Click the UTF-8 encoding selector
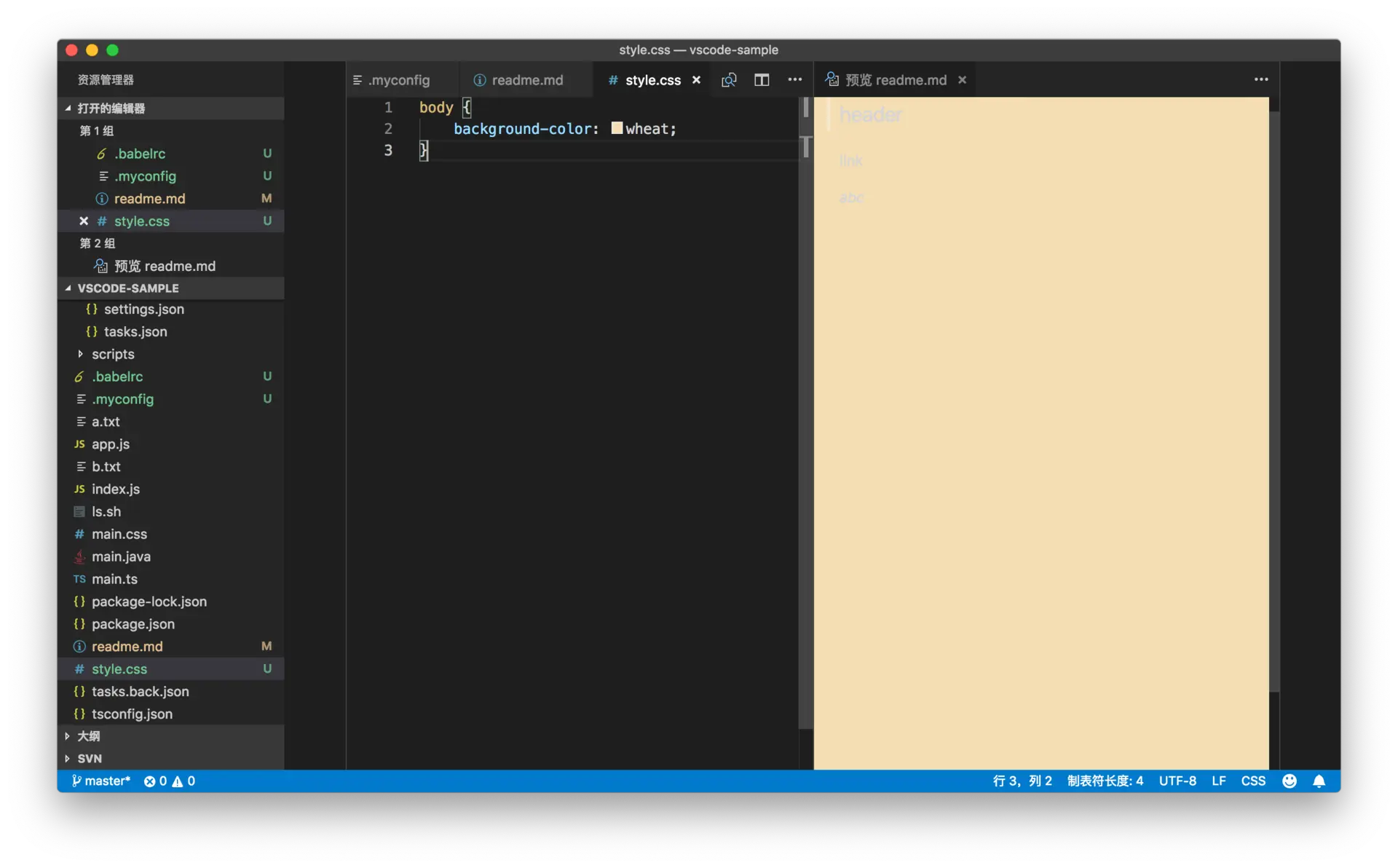 tap(1177, 781)
